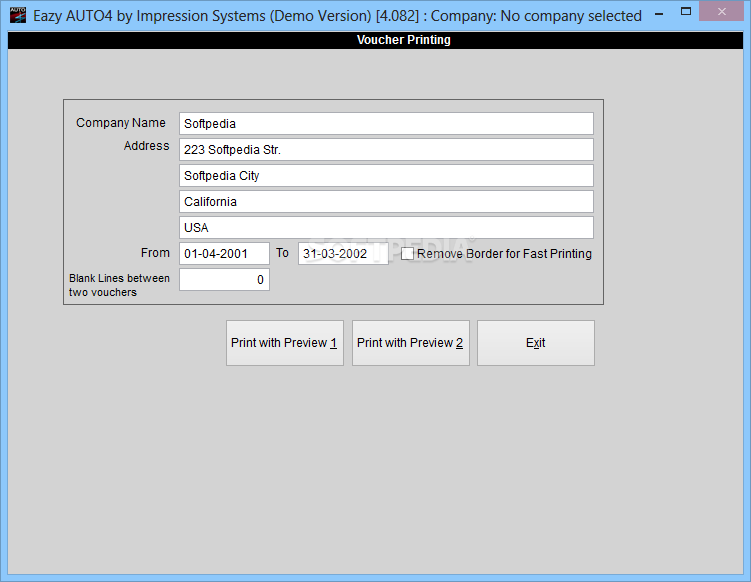Select the Blank Lines between two vouchers field
The height and width of the screenshot is (582, 751).
point(224,280)
